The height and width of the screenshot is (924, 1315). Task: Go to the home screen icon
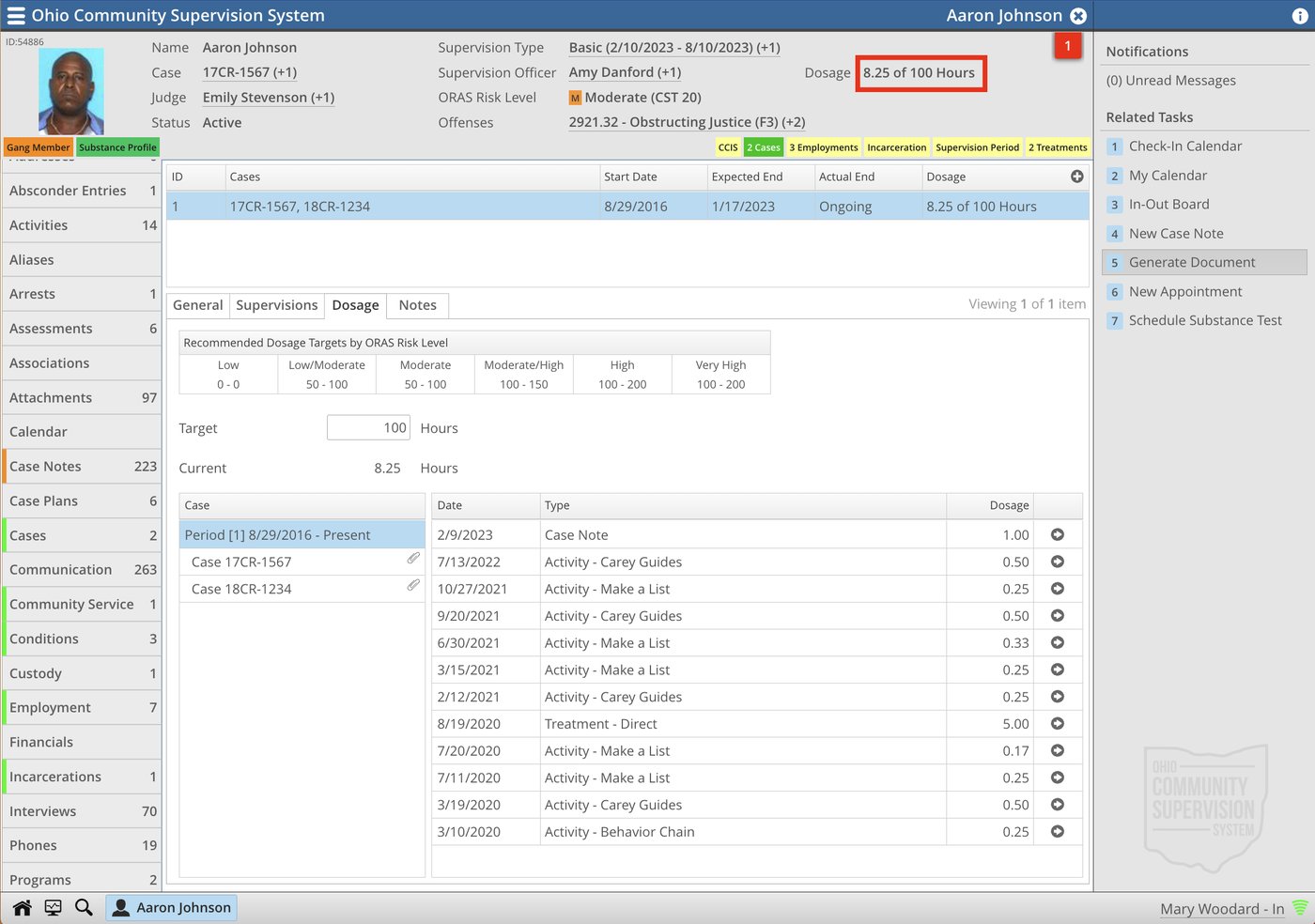[x=23, y=907]
